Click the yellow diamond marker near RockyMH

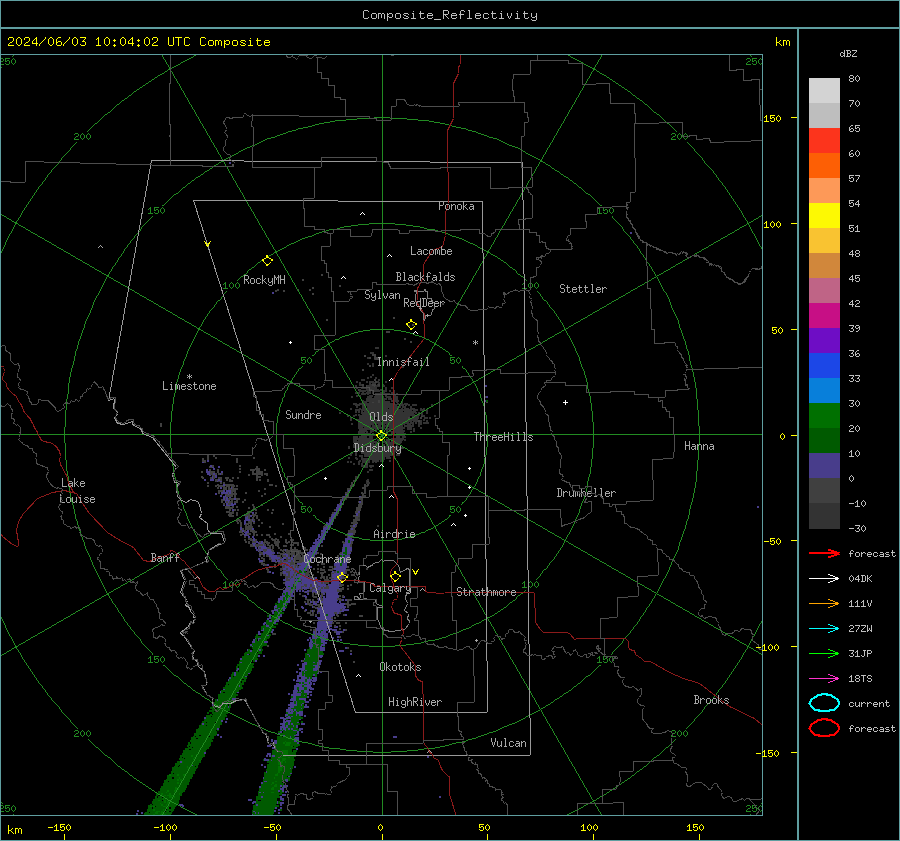tap(267, 261)
